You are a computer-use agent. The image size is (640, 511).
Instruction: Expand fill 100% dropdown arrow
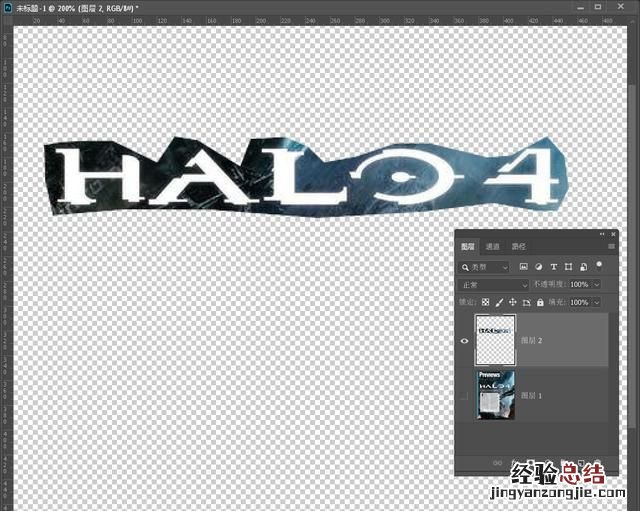[597, 302]
